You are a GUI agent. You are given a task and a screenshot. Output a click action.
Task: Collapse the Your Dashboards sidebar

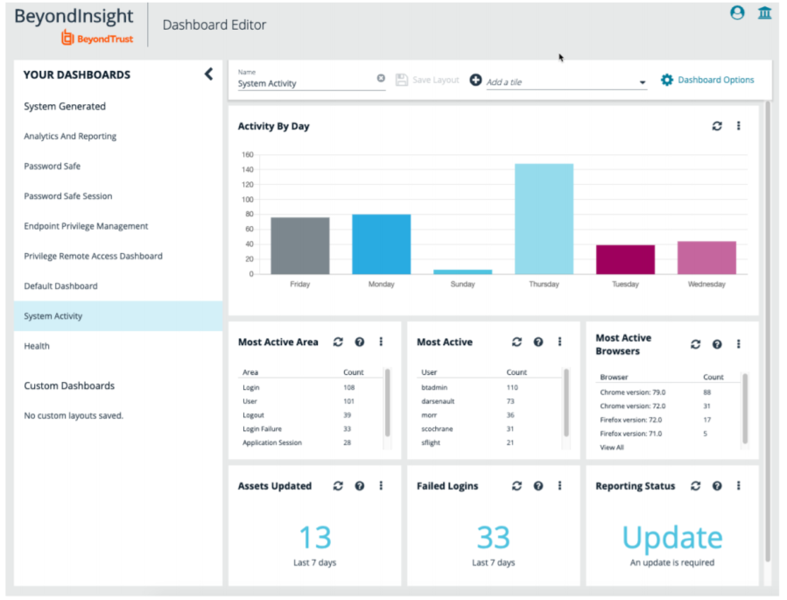(208, 74)
